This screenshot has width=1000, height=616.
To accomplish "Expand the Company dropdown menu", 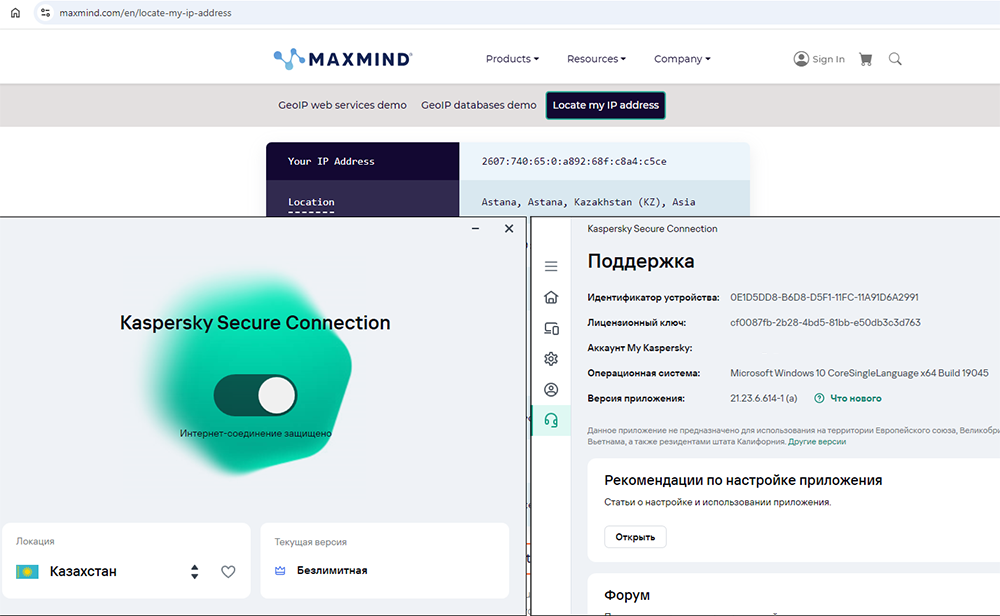I will (x=682, y=59).
